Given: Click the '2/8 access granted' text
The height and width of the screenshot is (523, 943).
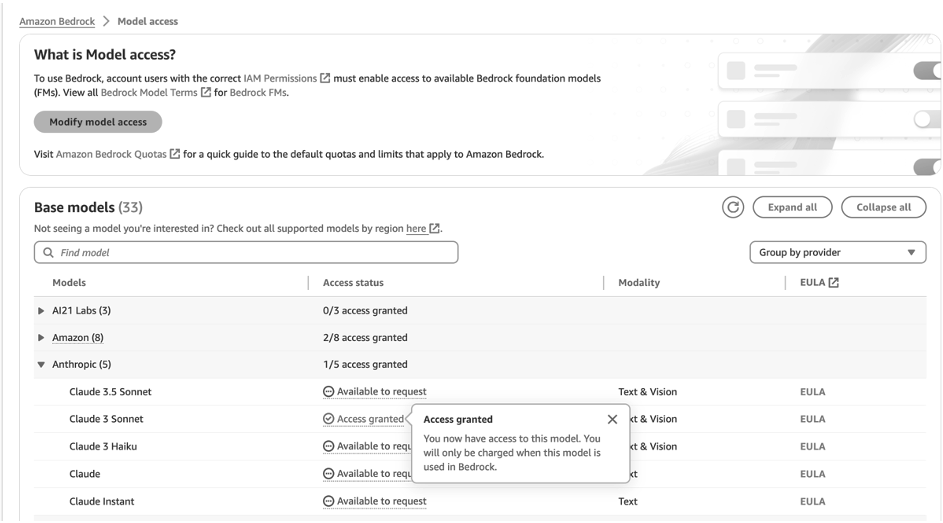Looking at the screenshot, I should coord(365,338).
